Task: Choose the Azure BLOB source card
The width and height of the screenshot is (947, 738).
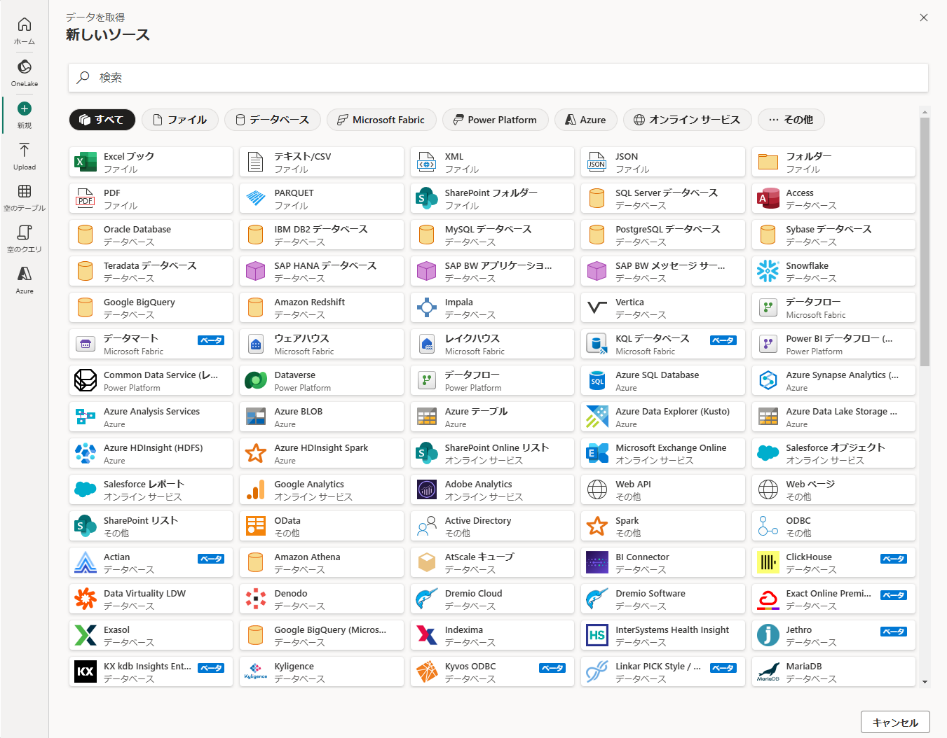Action: tap(322, 417)
